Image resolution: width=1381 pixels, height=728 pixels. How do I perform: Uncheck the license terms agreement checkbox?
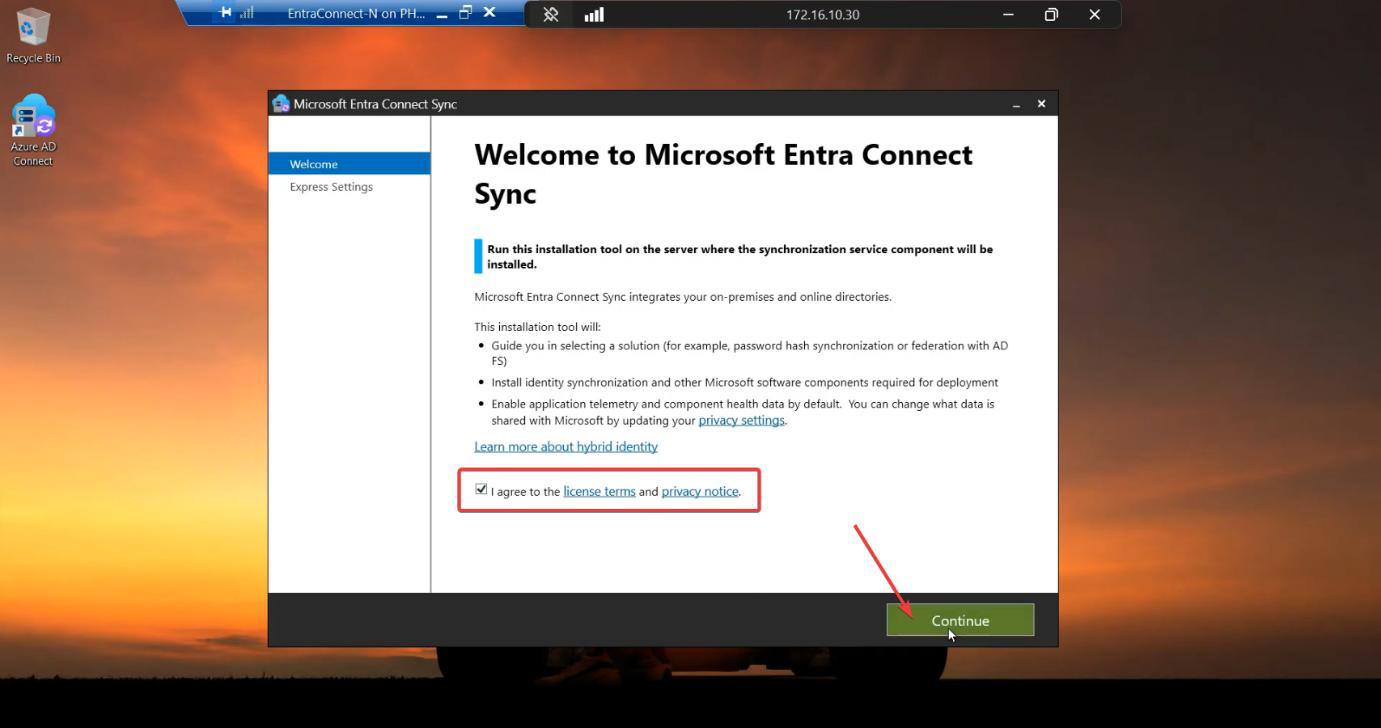click(x=481, y=490)
